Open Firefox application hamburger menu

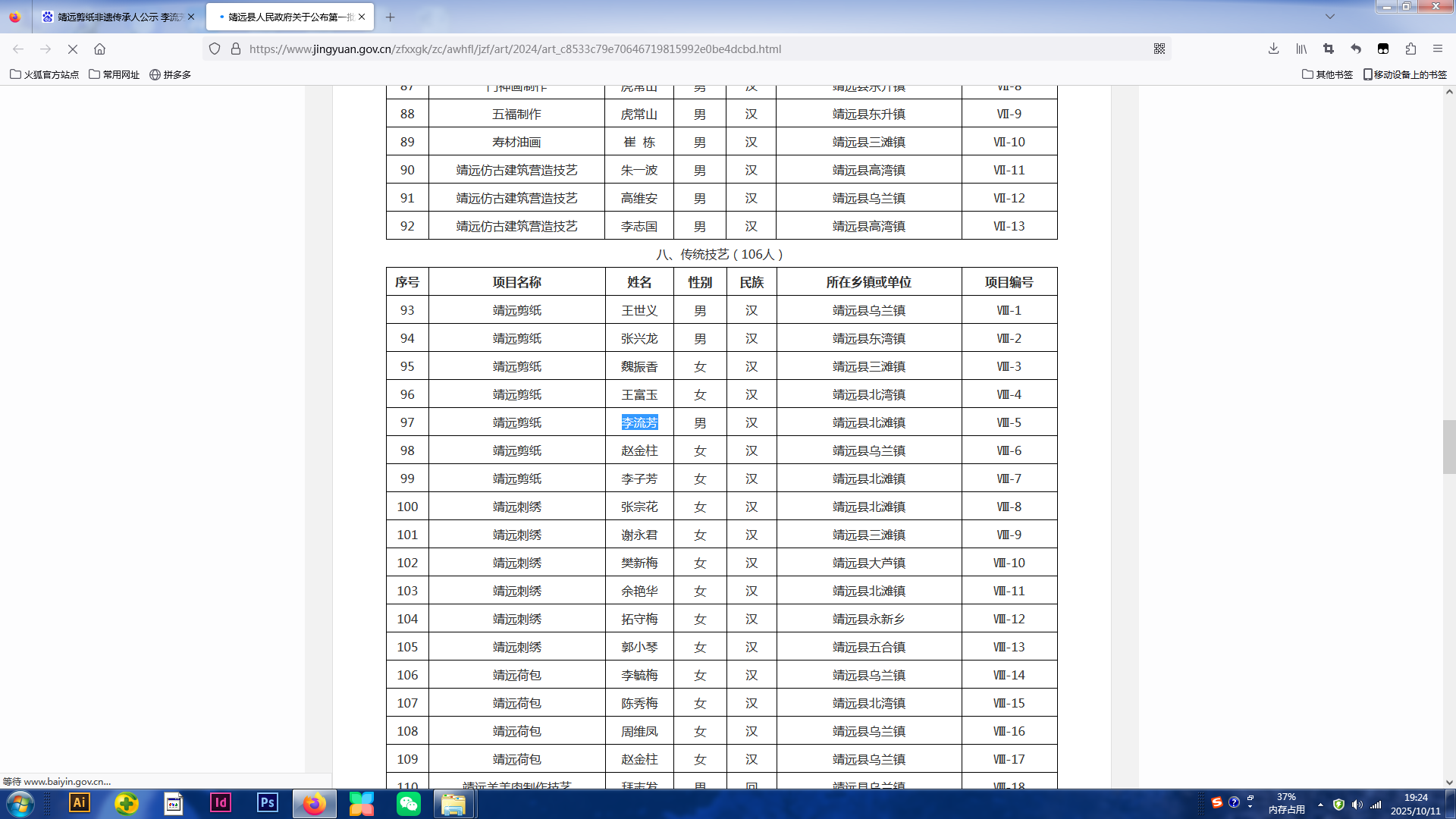coord(1438,49)
